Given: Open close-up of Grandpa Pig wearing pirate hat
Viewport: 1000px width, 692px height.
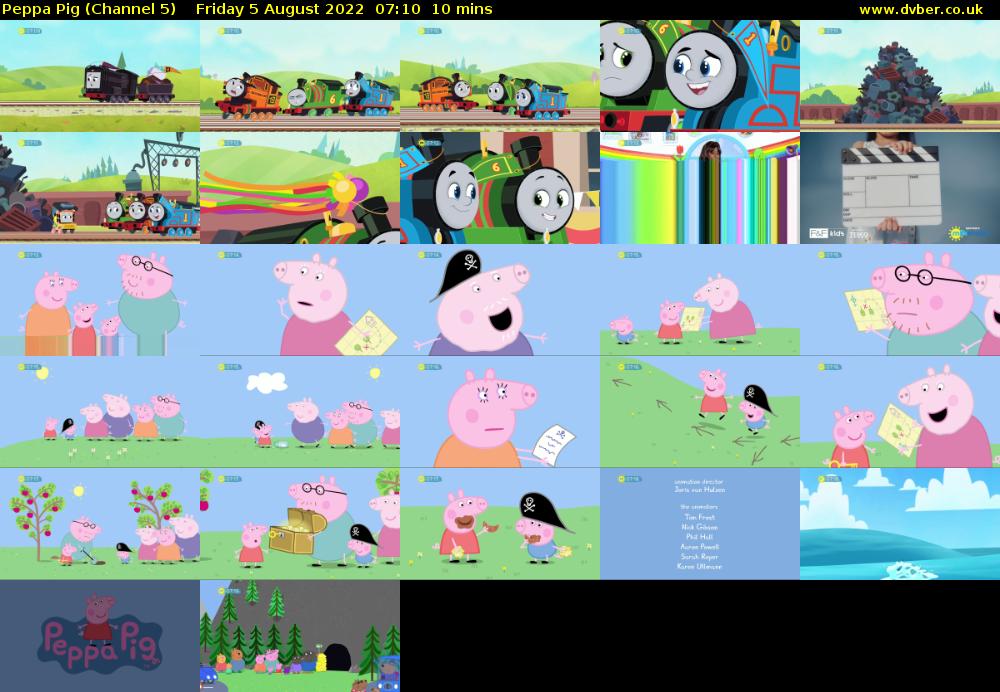Looking at the screenshot, I should [x=500, y=300].
